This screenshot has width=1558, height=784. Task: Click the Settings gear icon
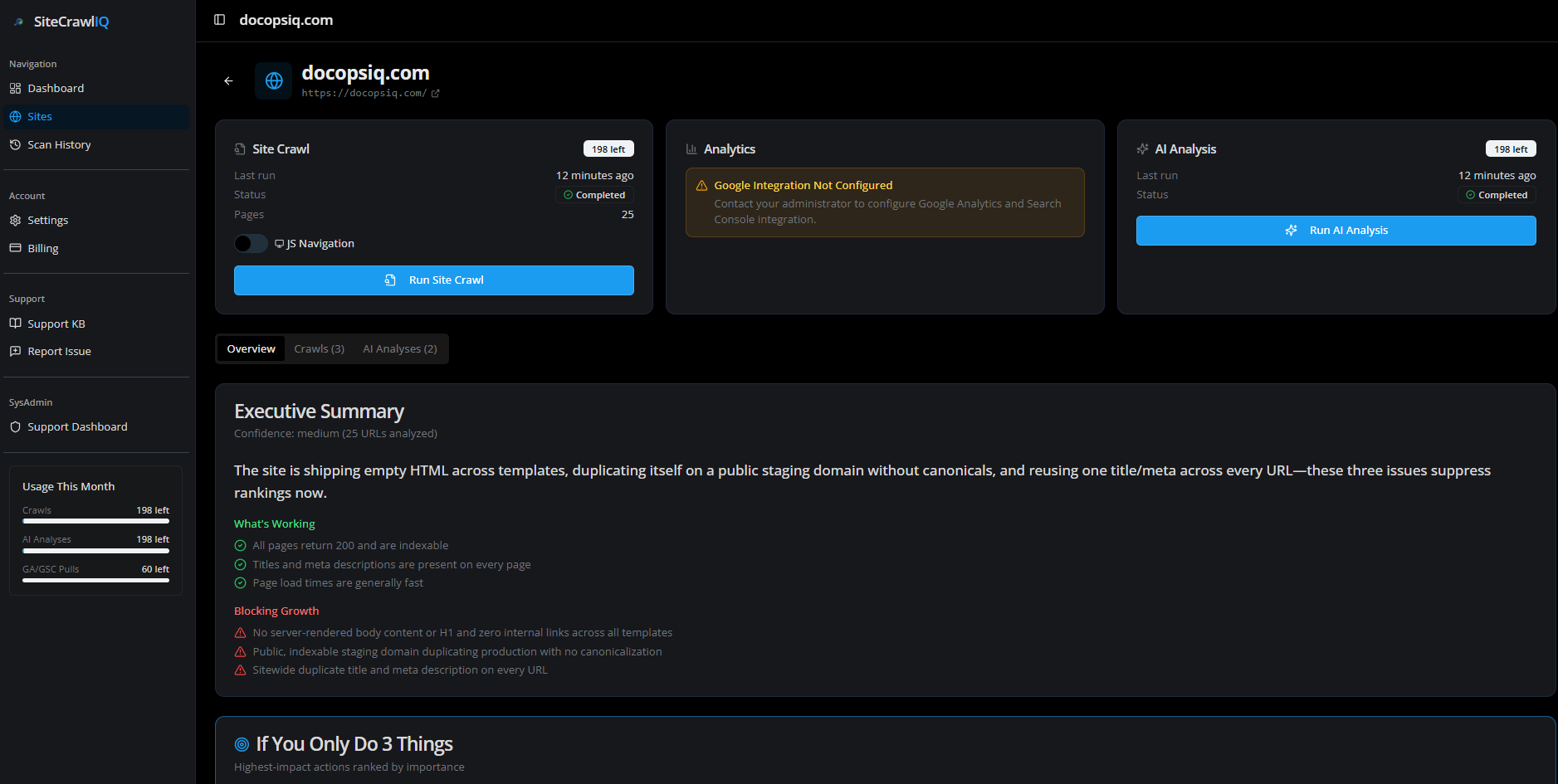coord(15,220)
